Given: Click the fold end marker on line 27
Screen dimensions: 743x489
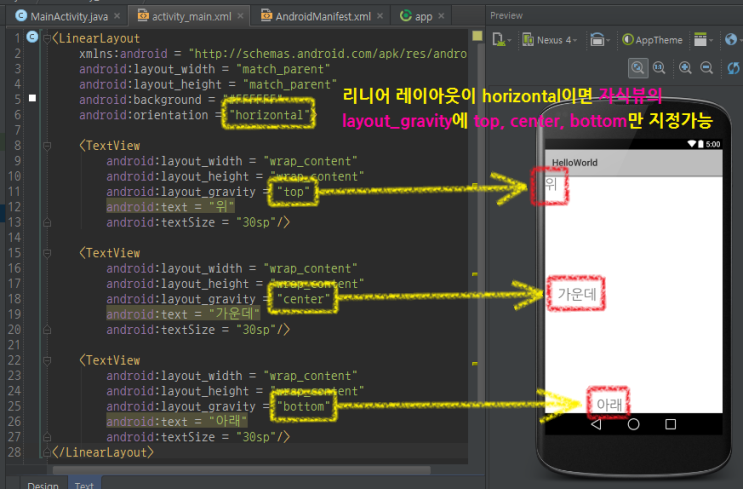Looking at the screenshot, I should tap(47, 436).
